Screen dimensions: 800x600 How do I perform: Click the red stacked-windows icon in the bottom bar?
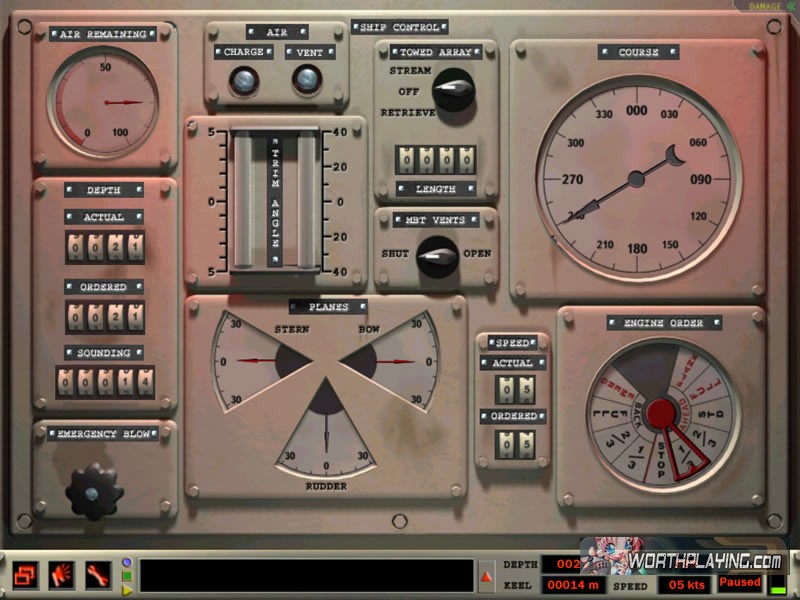(26, 574)
